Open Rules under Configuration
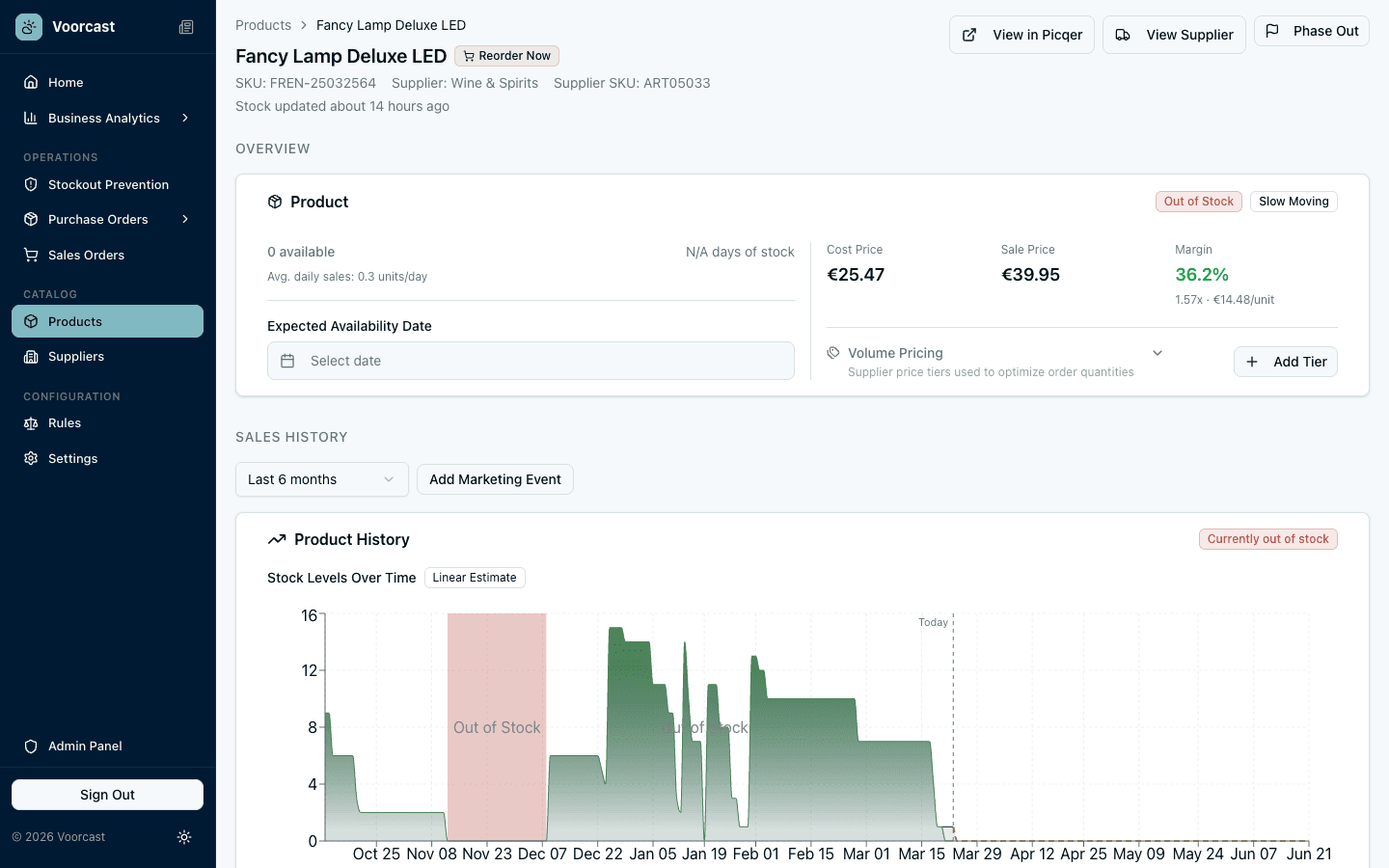Image resolution: width=1389 pixels, height=868 pixels. click(x=65, y=422)
